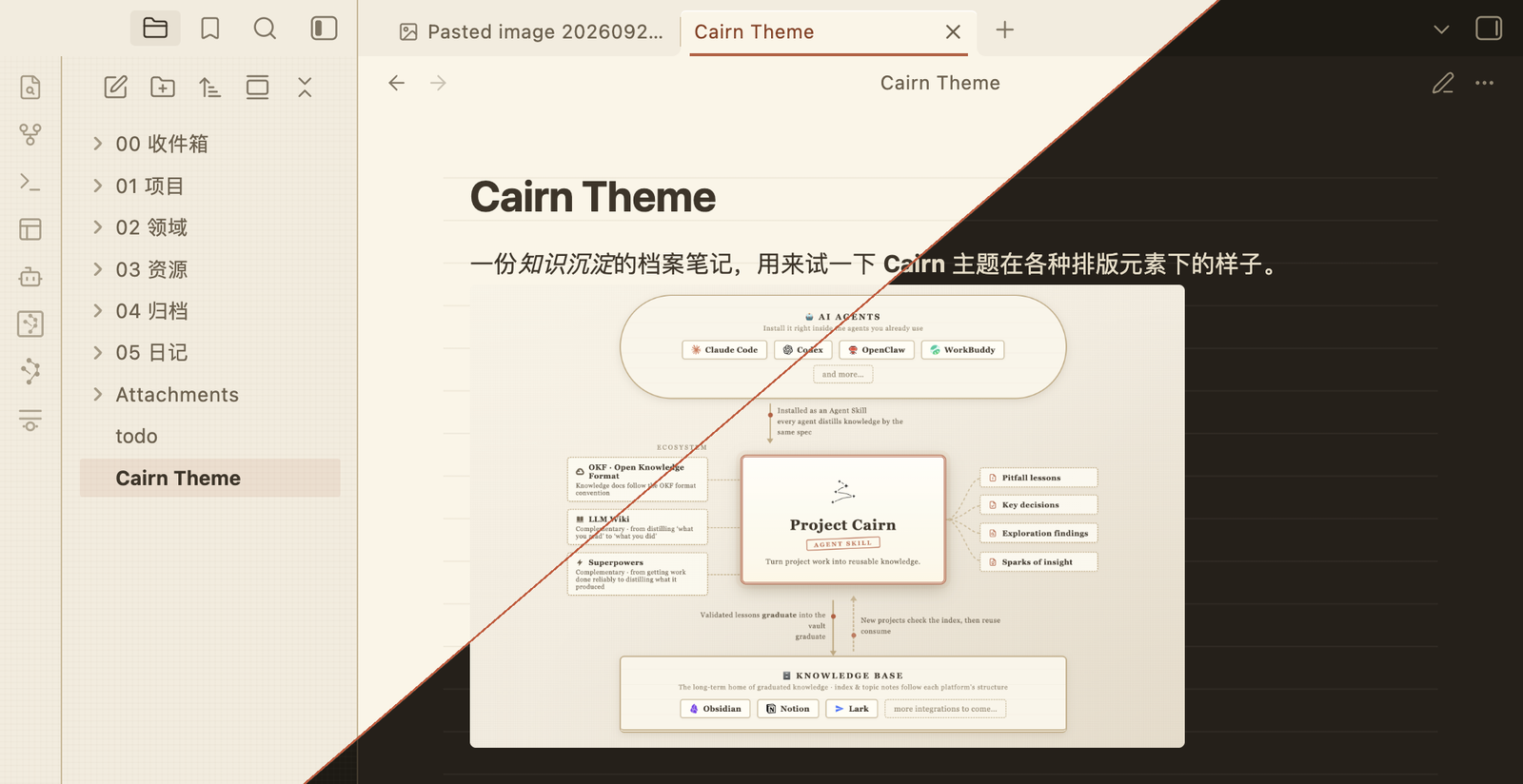Click the Claude Code chip in diagram

tap(724, 350)
